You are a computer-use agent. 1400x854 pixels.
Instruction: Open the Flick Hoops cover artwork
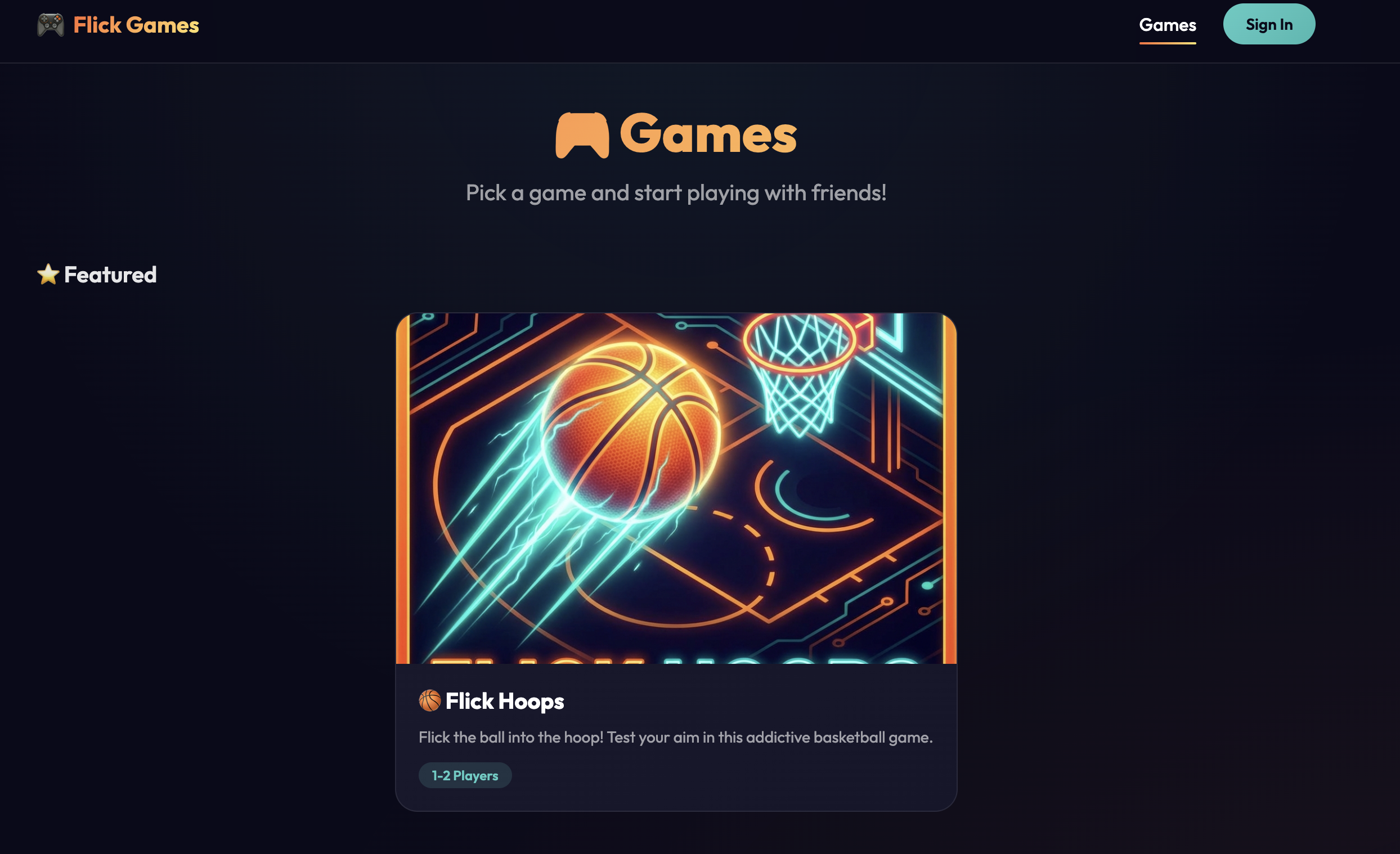(676, 488)
